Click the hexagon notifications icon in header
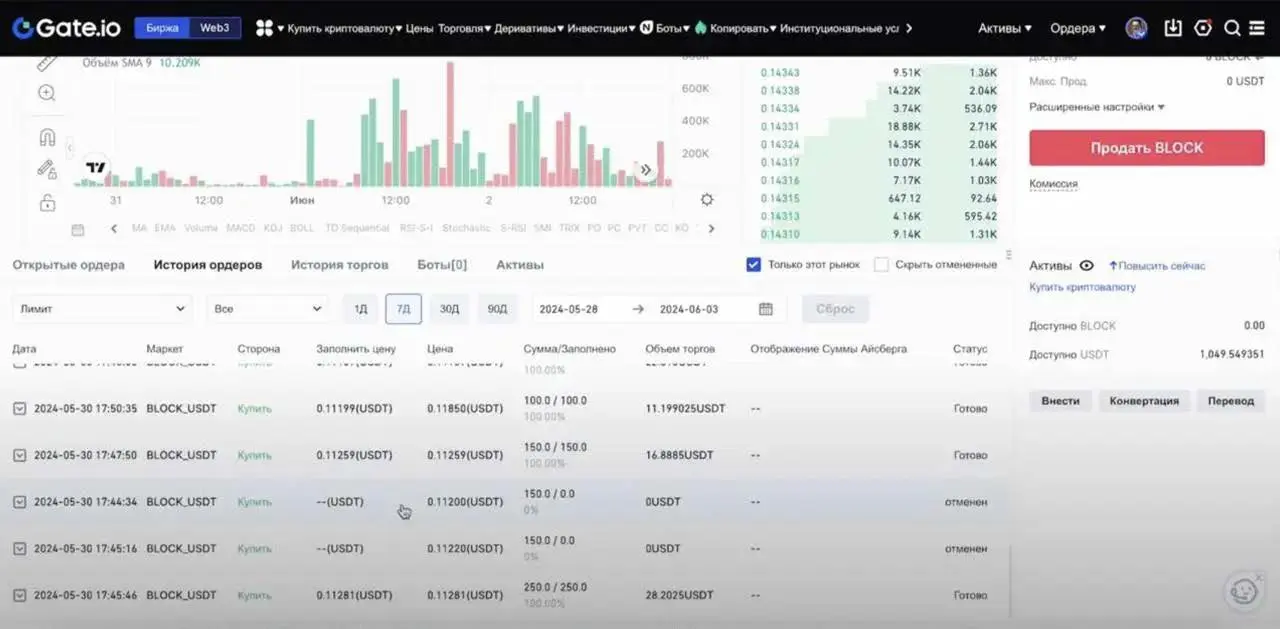1280x629 pixels. pyautogui.click(x=1203, y=28)
